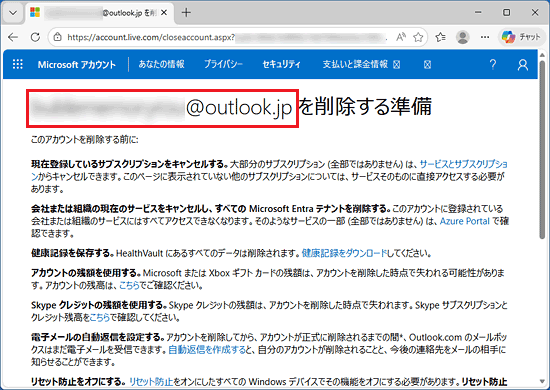Screen dimensions: 550x390
Task: View site information lock icon
Action: click(x=58, y=37)
